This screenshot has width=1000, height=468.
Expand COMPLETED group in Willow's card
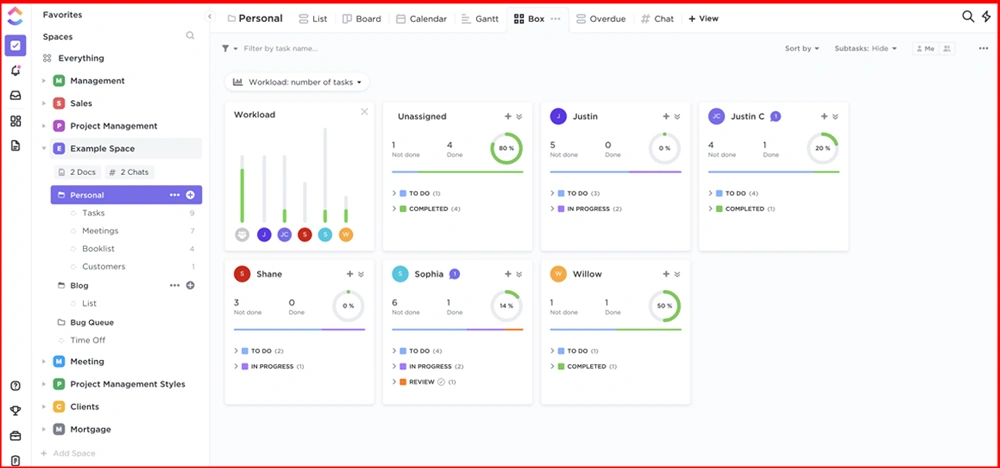552,367
